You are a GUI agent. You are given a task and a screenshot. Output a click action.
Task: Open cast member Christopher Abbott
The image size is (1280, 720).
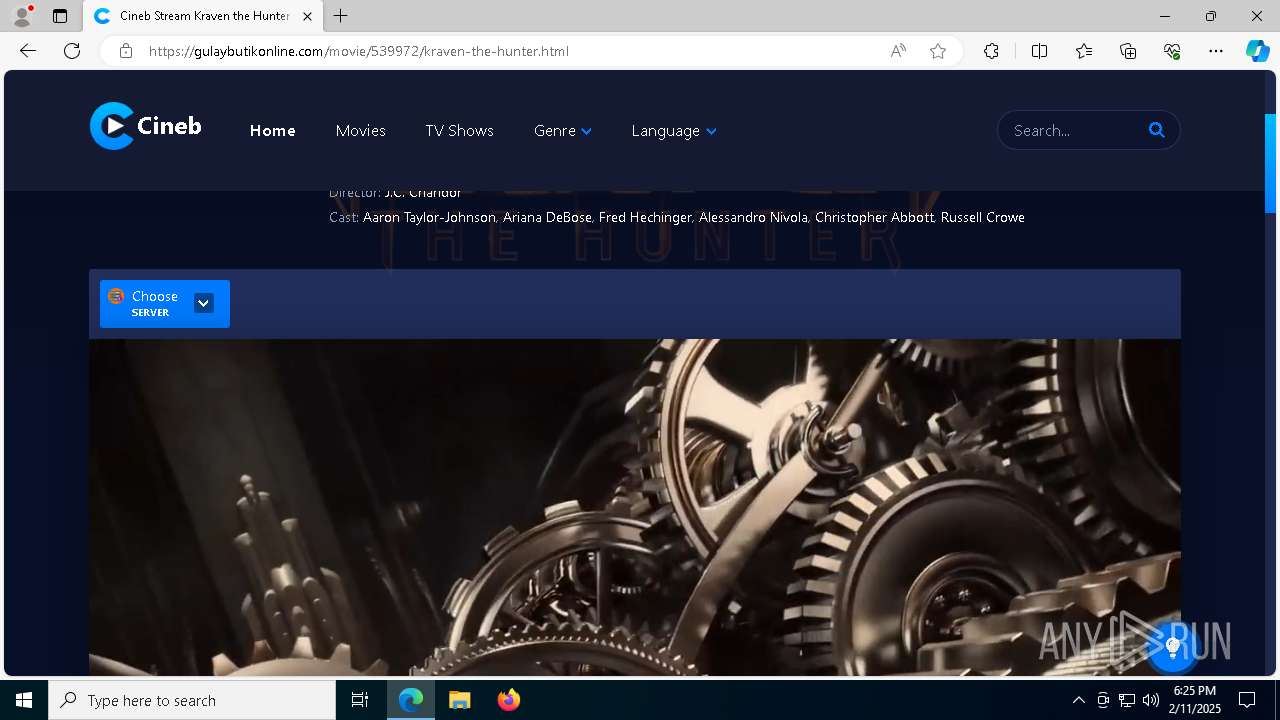874,217
